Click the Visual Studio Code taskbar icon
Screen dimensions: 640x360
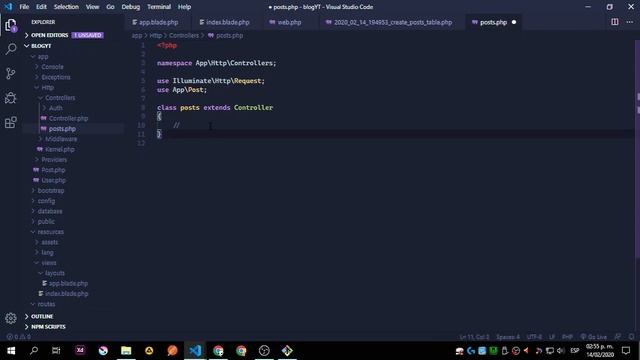(195, 351)
